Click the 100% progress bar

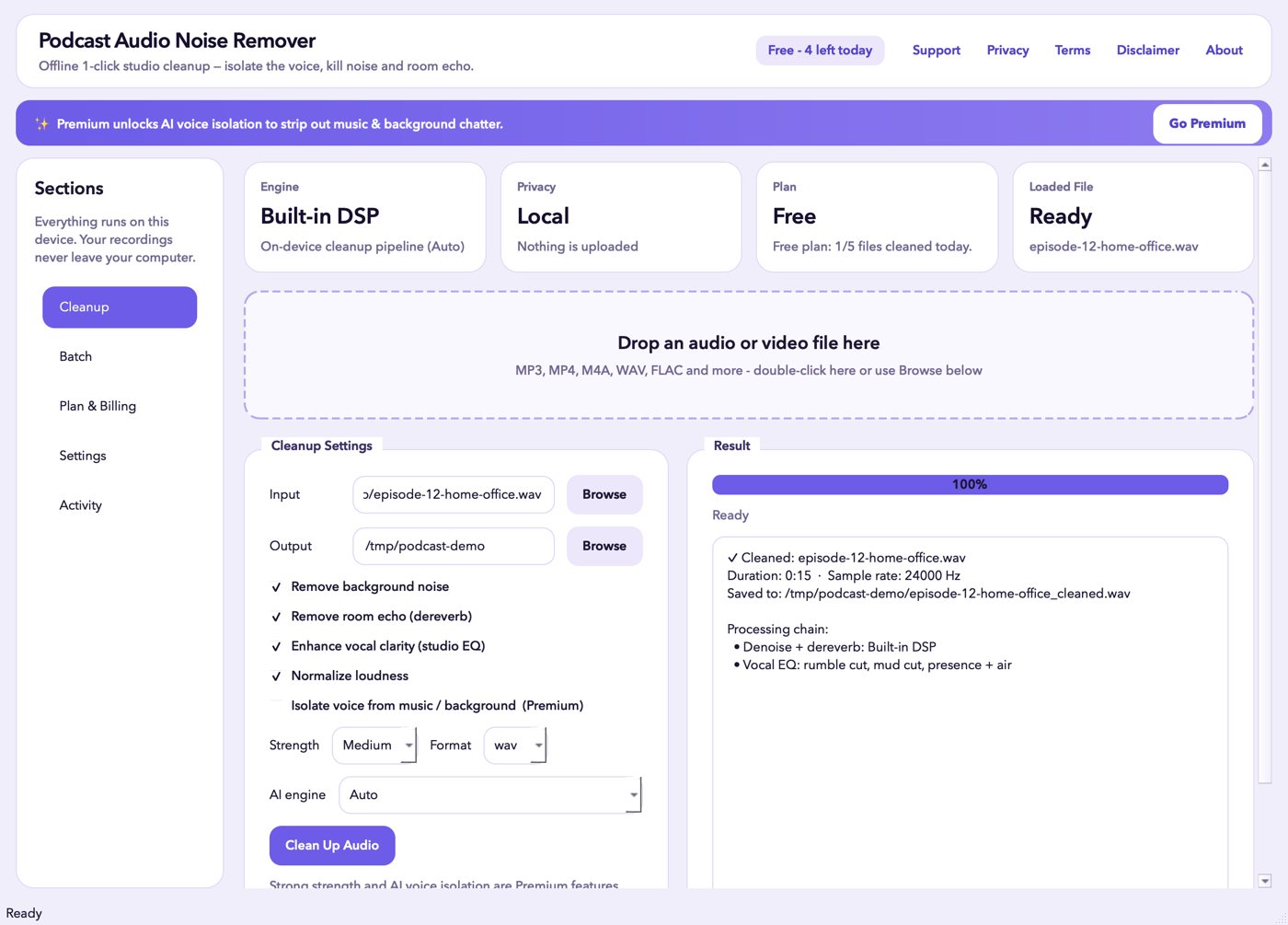point(970,485)
